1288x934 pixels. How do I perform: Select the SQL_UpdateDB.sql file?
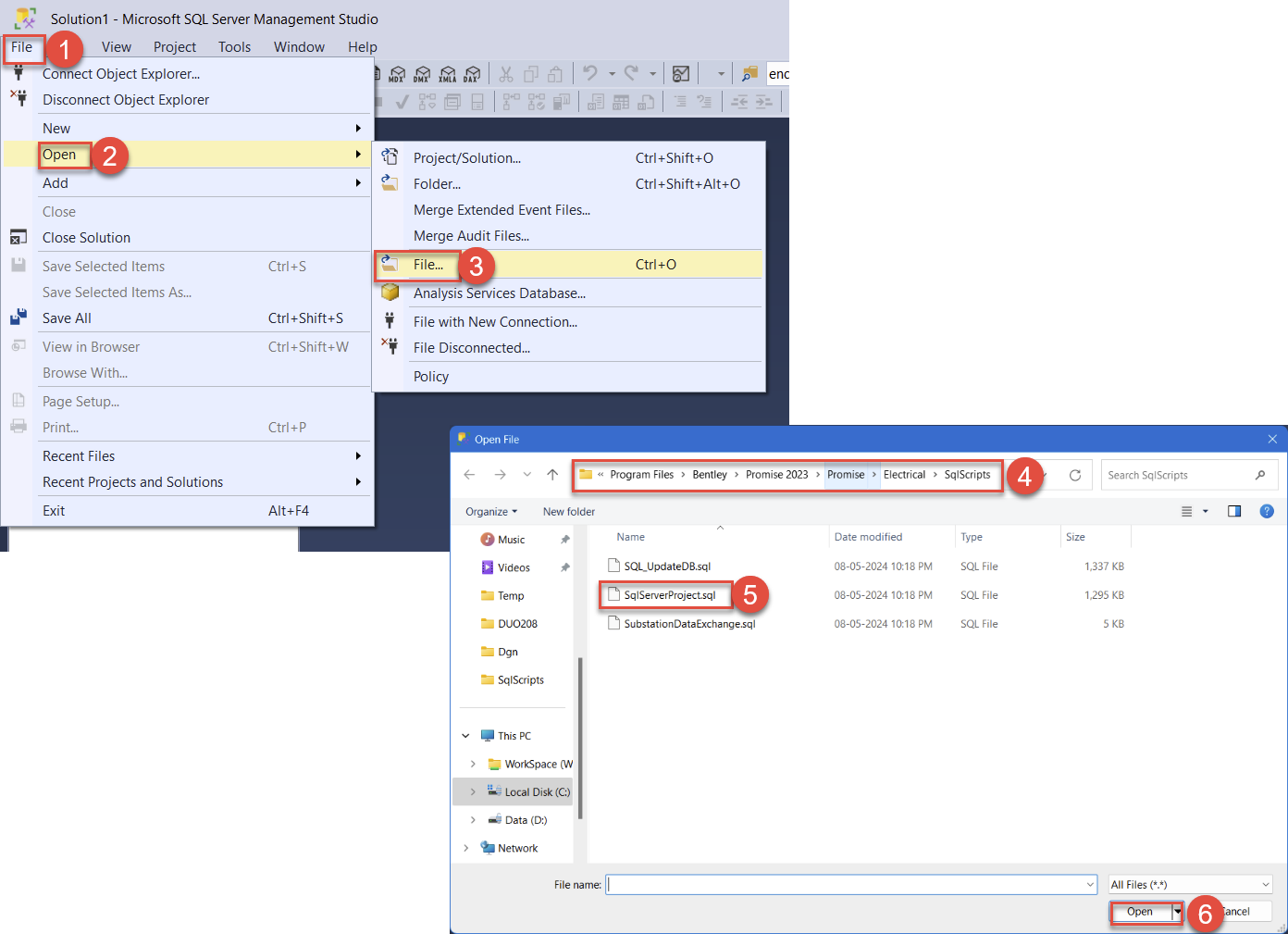(x=667, y=567)
